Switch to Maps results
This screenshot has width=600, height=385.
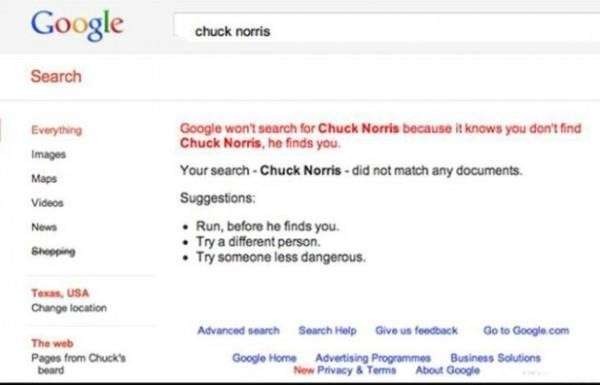44,178
